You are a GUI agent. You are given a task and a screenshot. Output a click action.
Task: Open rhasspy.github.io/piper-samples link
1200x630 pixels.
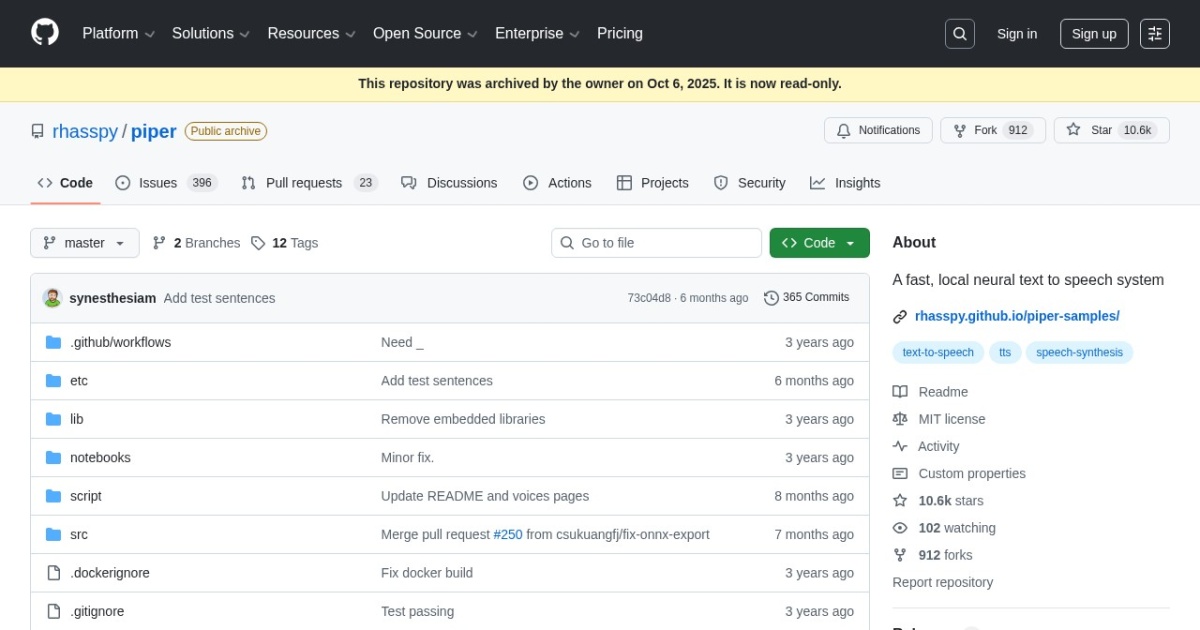click(1016, 316)
